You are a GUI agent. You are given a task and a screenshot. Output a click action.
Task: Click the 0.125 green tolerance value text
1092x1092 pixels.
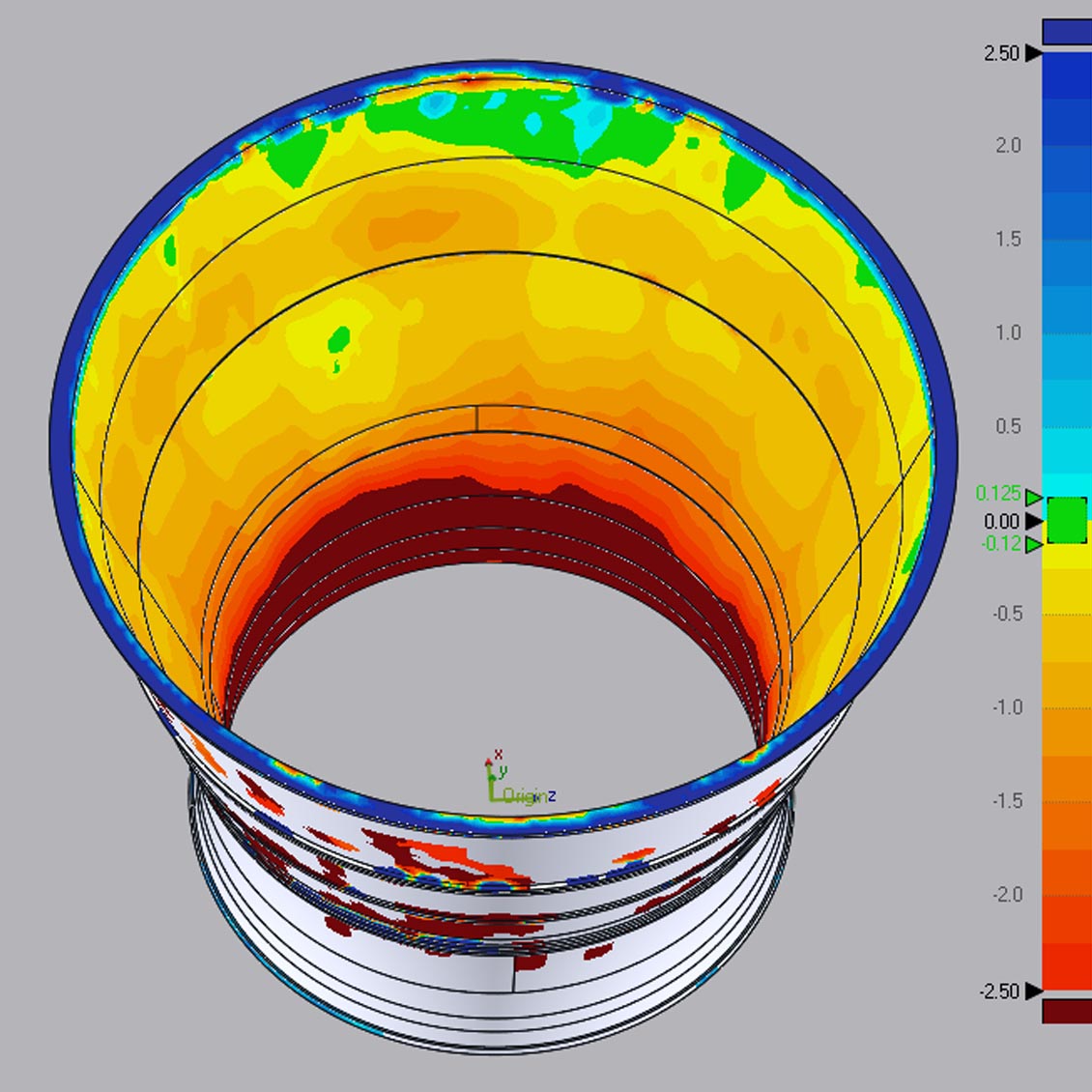(x=997, y=494)
